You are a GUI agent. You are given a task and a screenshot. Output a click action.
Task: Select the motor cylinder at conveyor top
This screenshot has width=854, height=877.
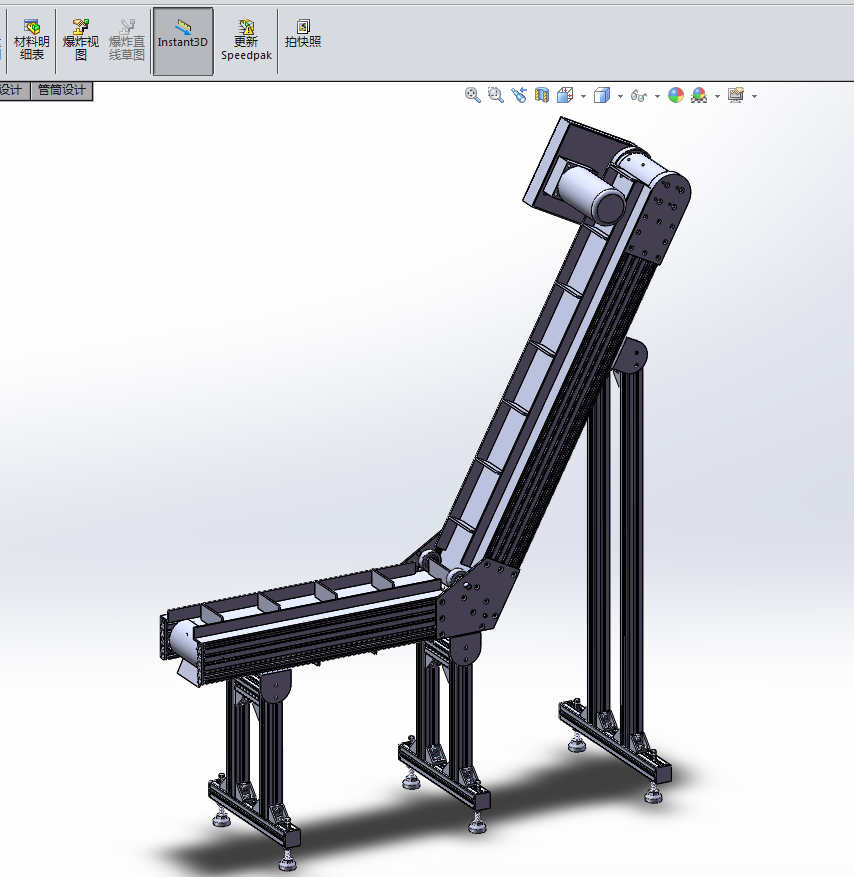click(591, 196)
